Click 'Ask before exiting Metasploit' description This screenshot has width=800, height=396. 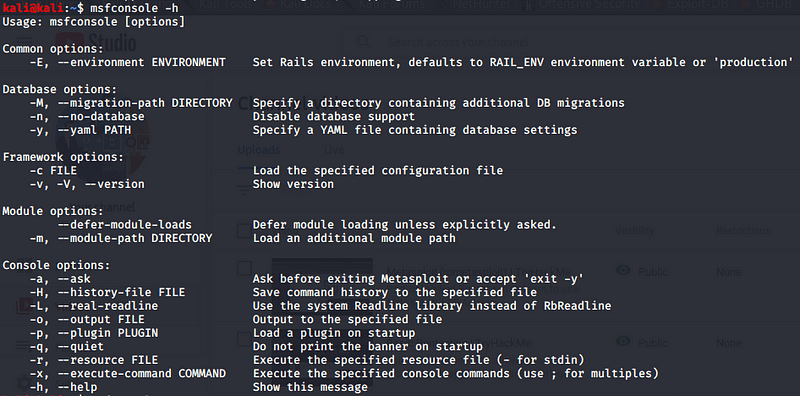click(418, 279)
